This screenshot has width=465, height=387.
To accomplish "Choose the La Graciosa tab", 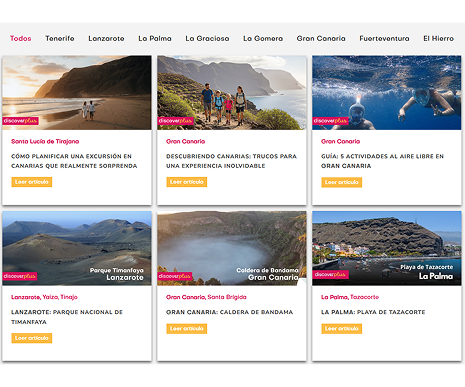I will [x=207, y=38].
